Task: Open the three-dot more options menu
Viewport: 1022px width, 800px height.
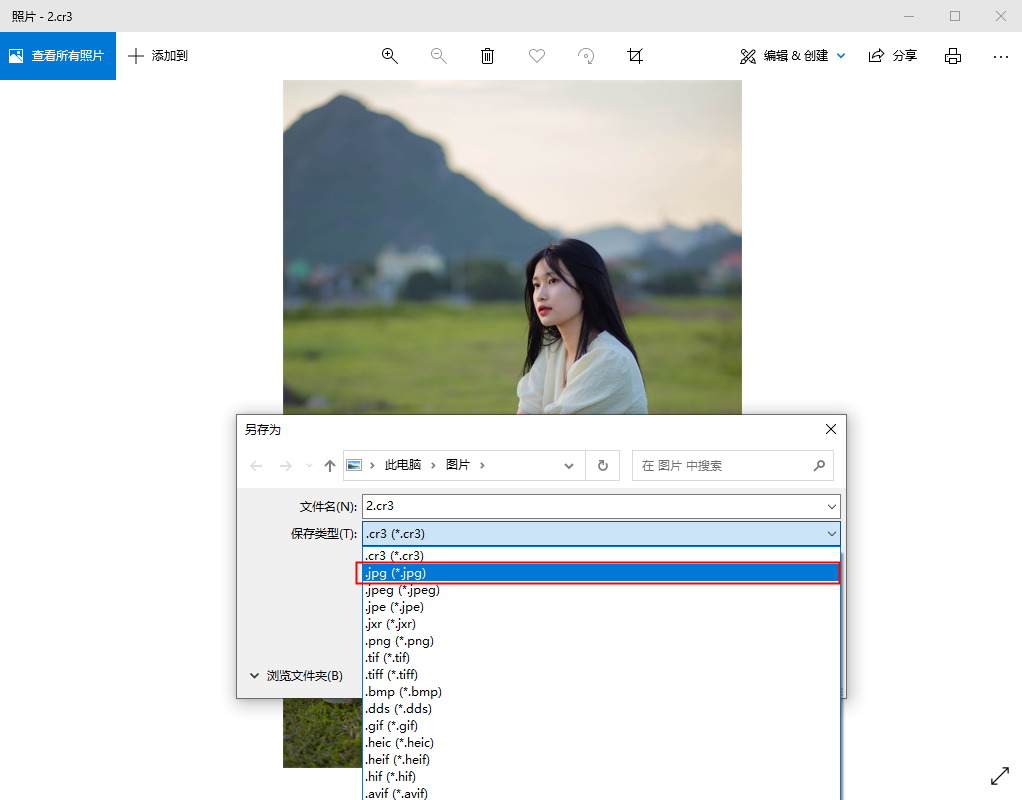Action: pyautogui.click(x=1001, y=56)
